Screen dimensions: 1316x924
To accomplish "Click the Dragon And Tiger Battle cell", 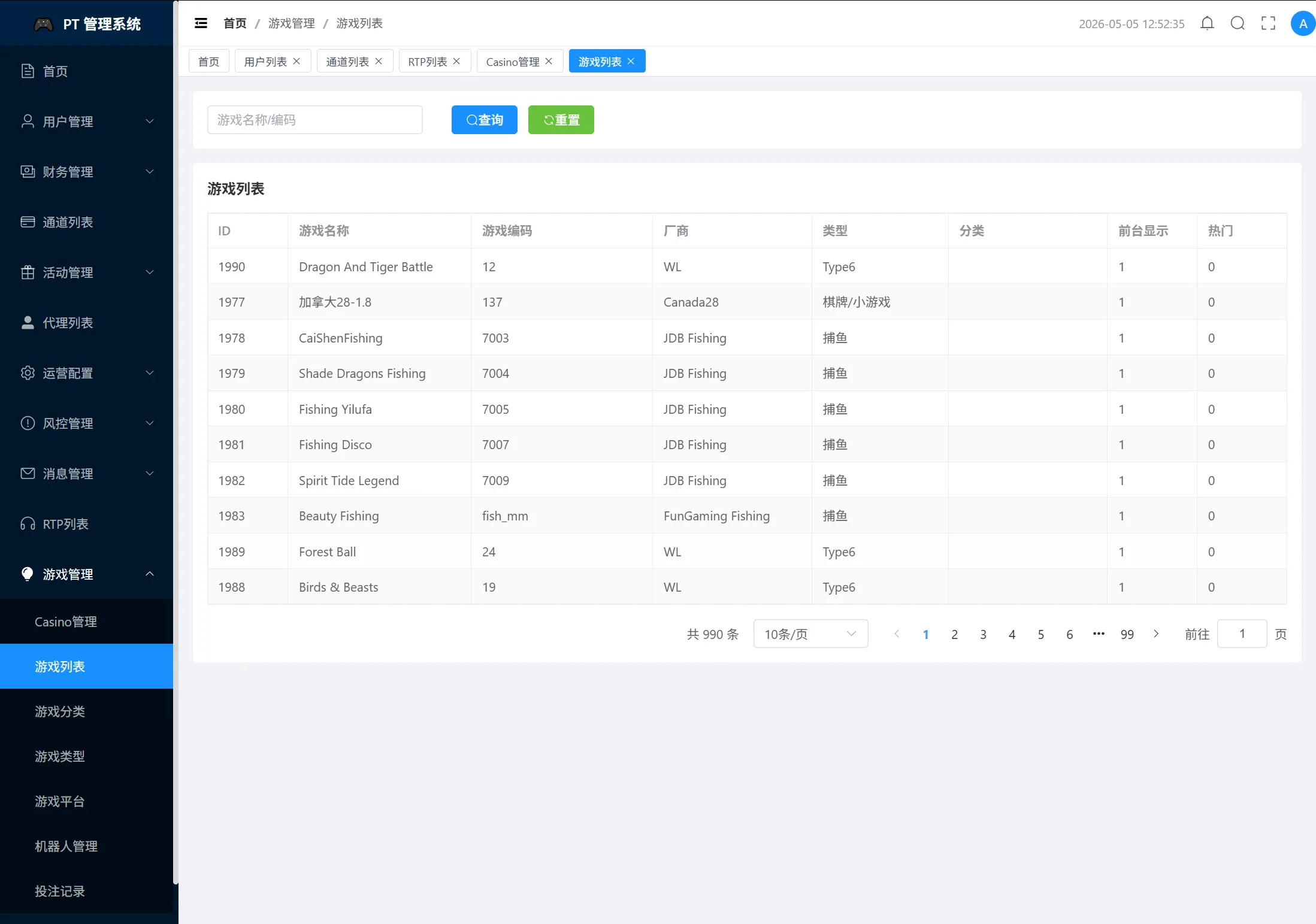I will point(379,266).
